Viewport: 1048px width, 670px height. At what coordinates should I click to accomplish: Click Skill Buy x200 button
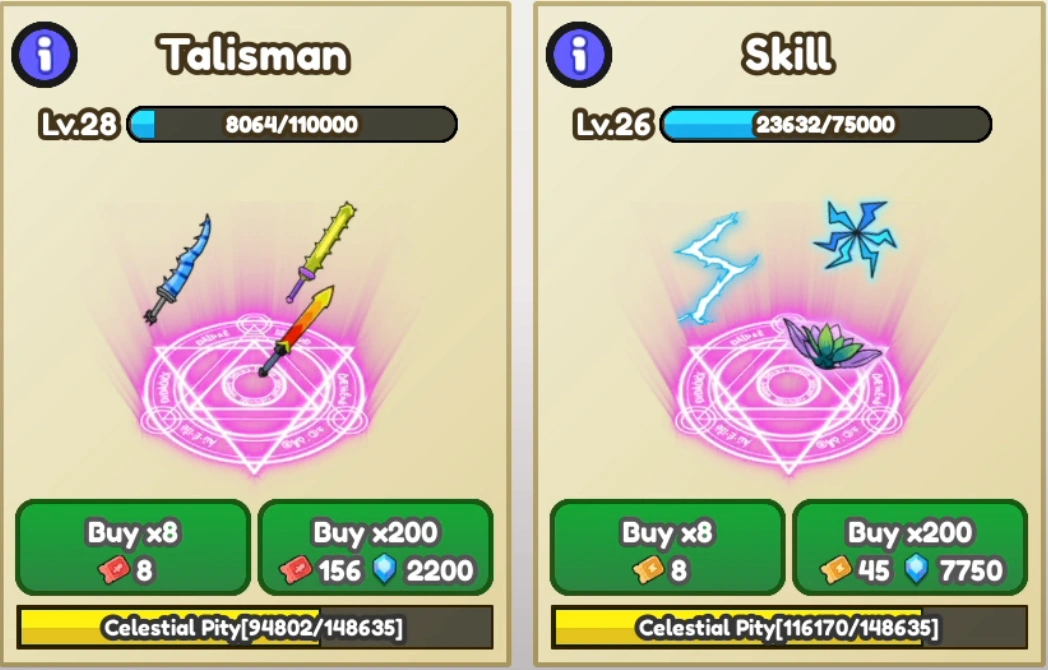coord(910,548)
